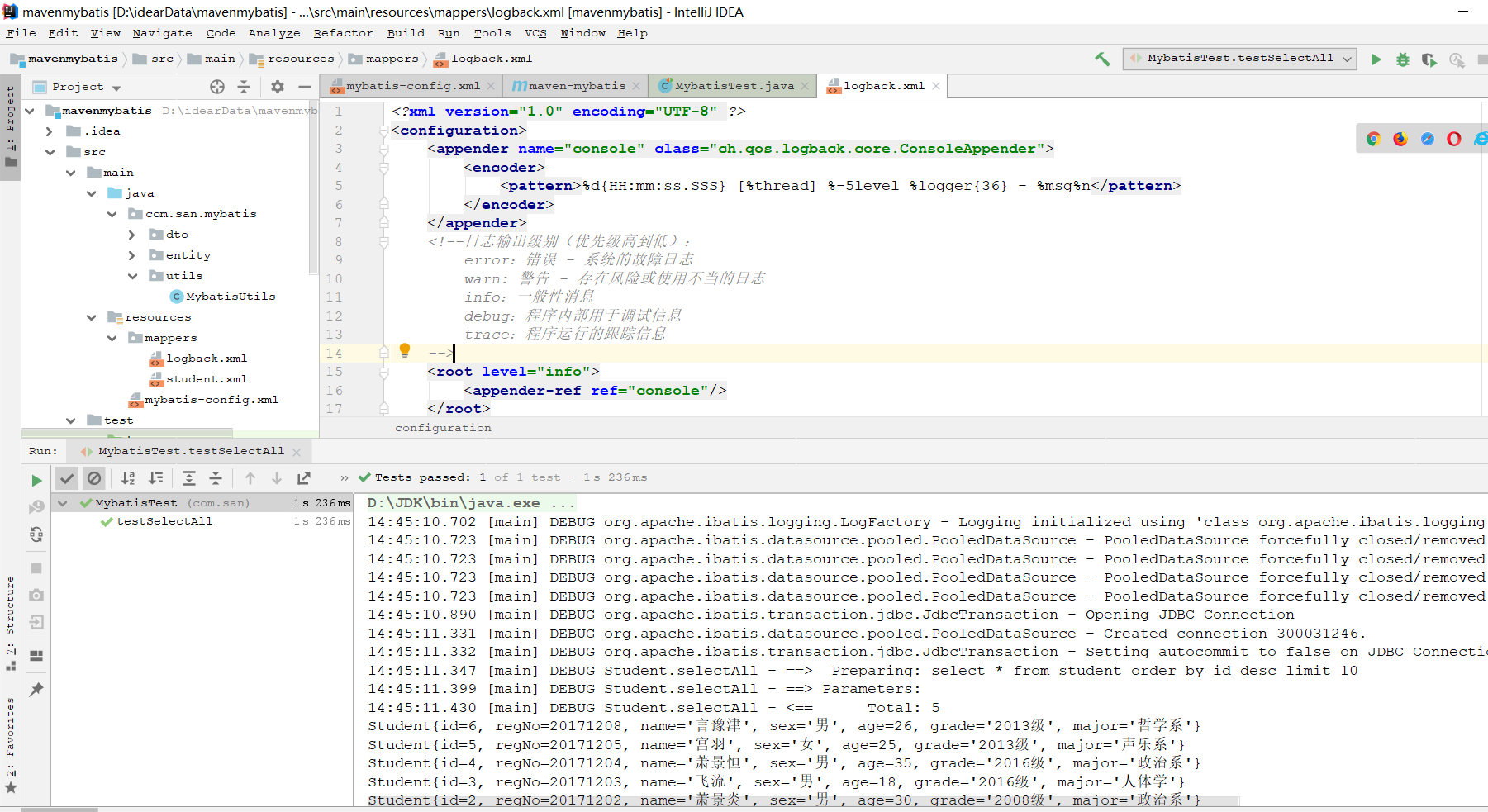Screen dimensions: 1488x812
Task: Collapse the mavenmybatis root node
Action: [31, 111]
